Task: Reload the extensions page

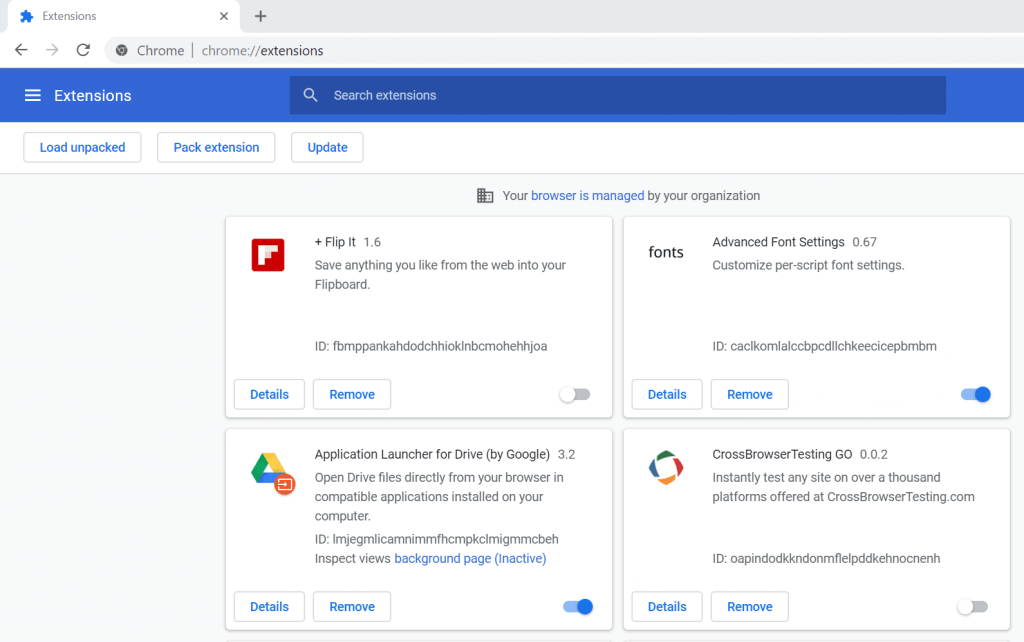Action: (83, 50)
